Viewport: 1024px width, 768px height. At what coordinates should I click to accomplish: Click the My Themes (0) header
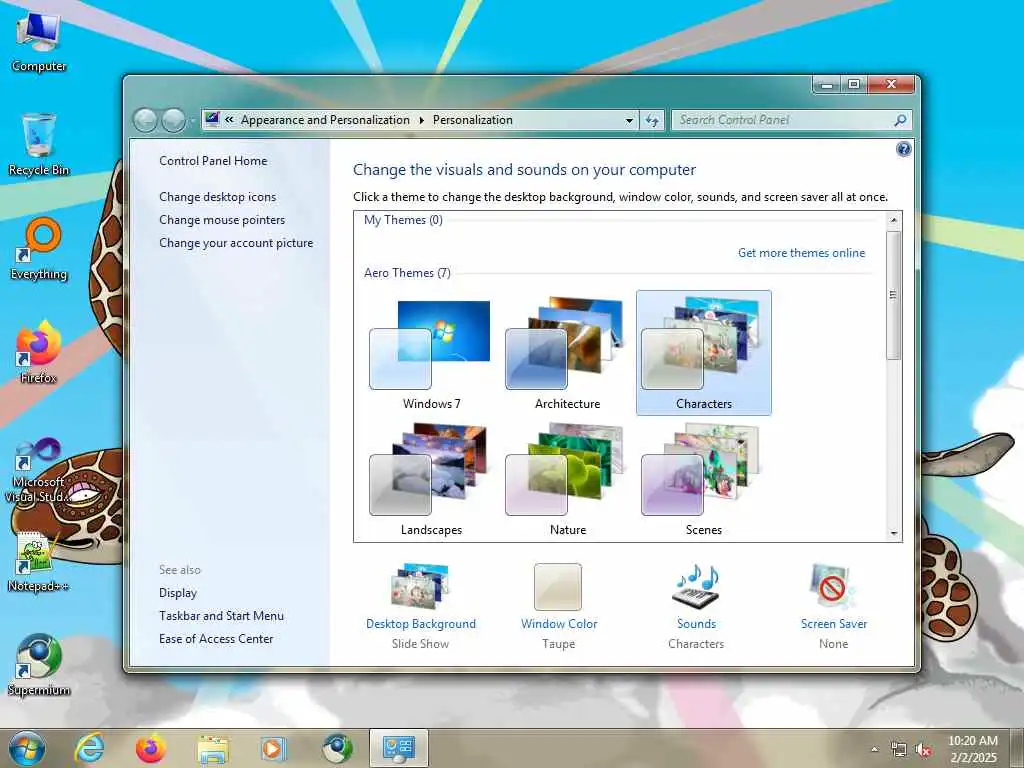(404, 220)
